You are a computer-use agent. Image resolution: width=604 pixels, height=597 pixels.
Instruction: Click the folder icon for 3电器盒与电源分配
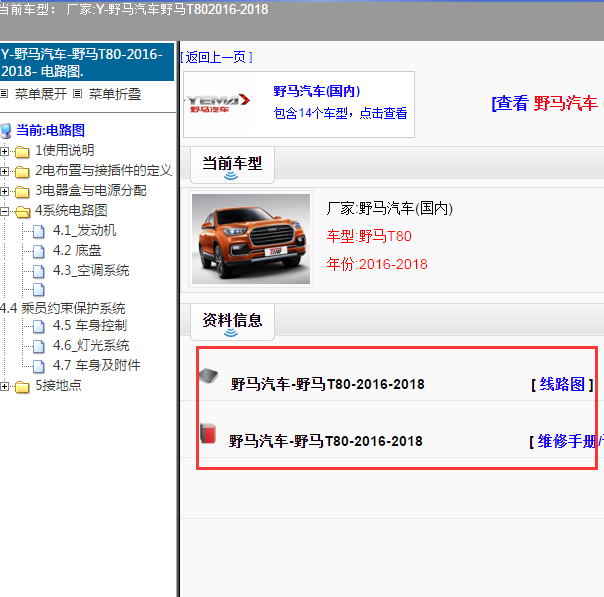click(22, 191)
